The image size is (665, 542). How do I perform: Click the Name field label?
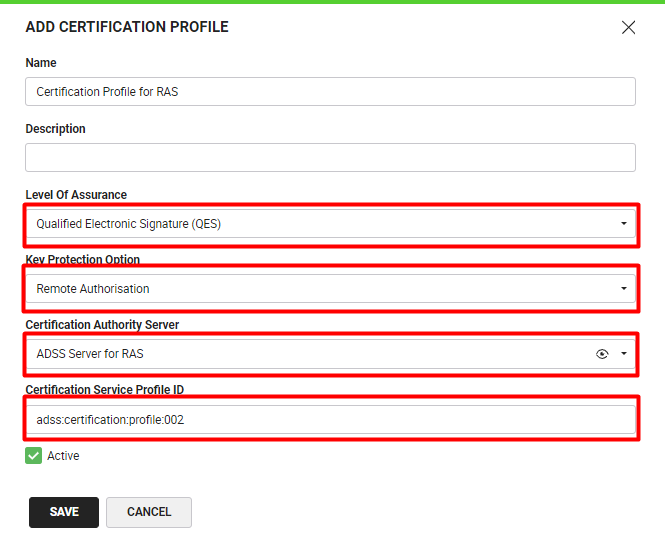41,63
